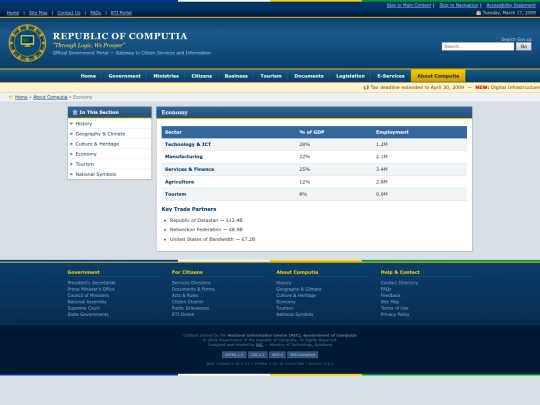This screenshot has height=405, width=540.
Task: Open Geography & Climate in the sidebar
Action: tap(100, 134)
